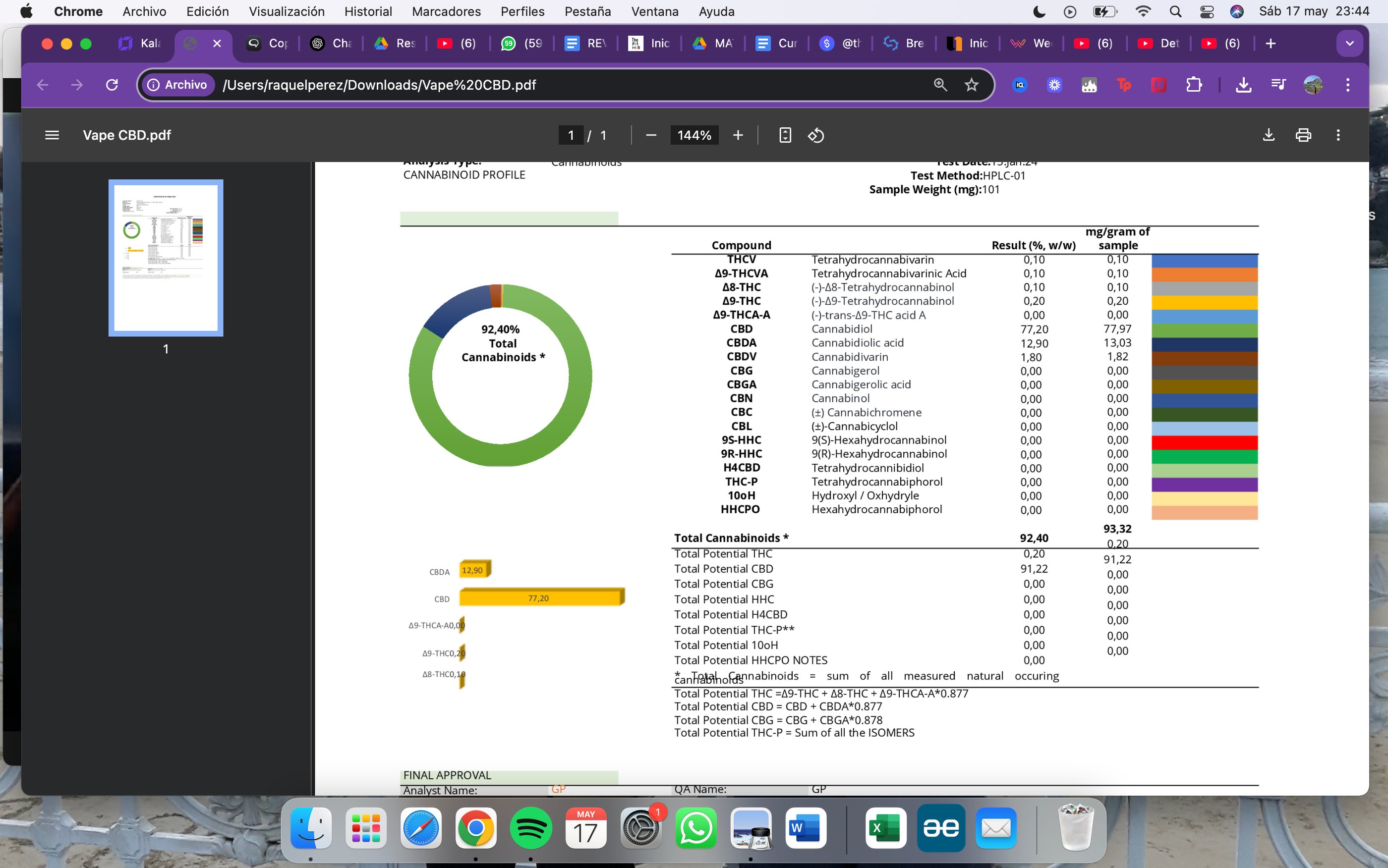Select the page 1 thumbnail

coord(166,258)
